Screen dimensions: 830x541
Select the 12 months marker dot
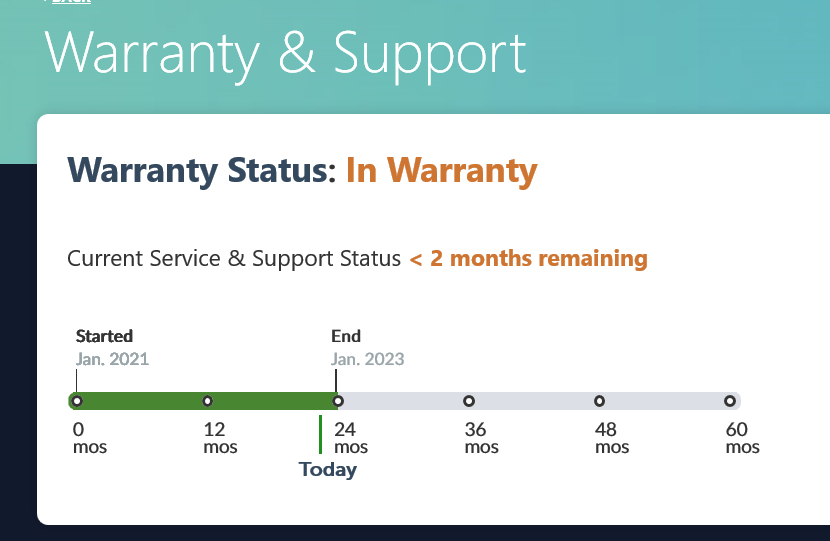(208, 401)
